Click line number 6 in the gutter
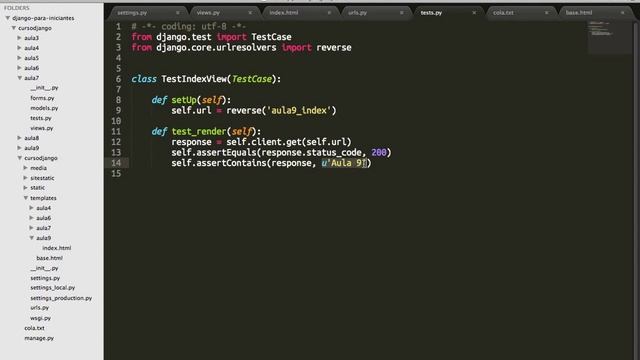The image size is (640, 360). [x=118, y=79]
